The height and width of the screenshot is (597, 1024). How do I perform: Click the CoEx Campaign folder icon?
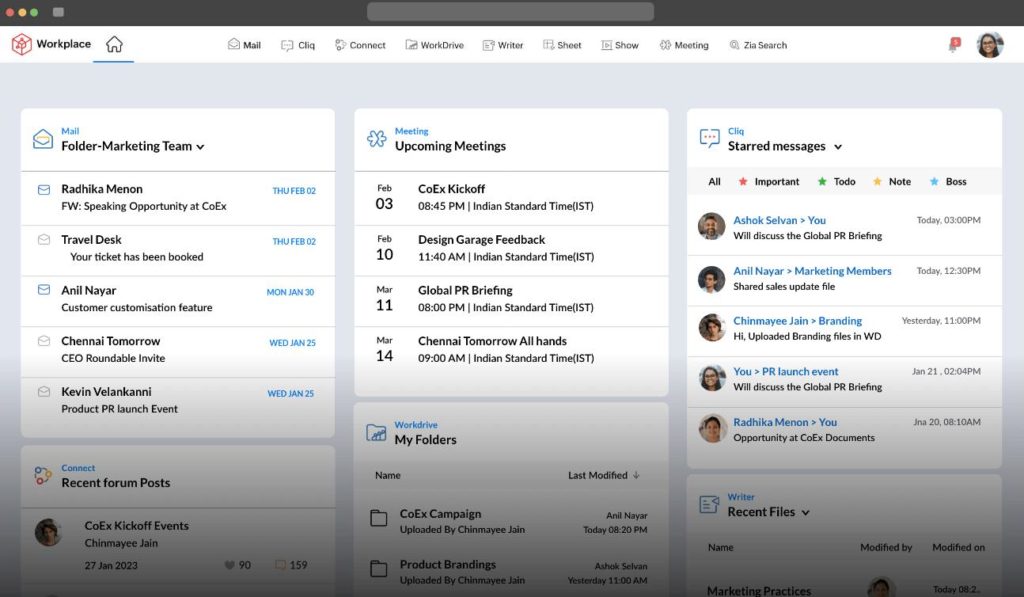[x=379, y=519]
